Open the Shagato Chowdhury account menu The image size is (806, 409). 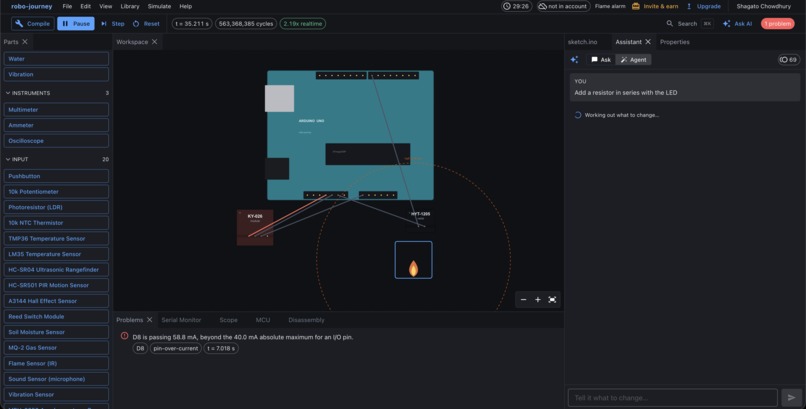[x=763, y=6]
